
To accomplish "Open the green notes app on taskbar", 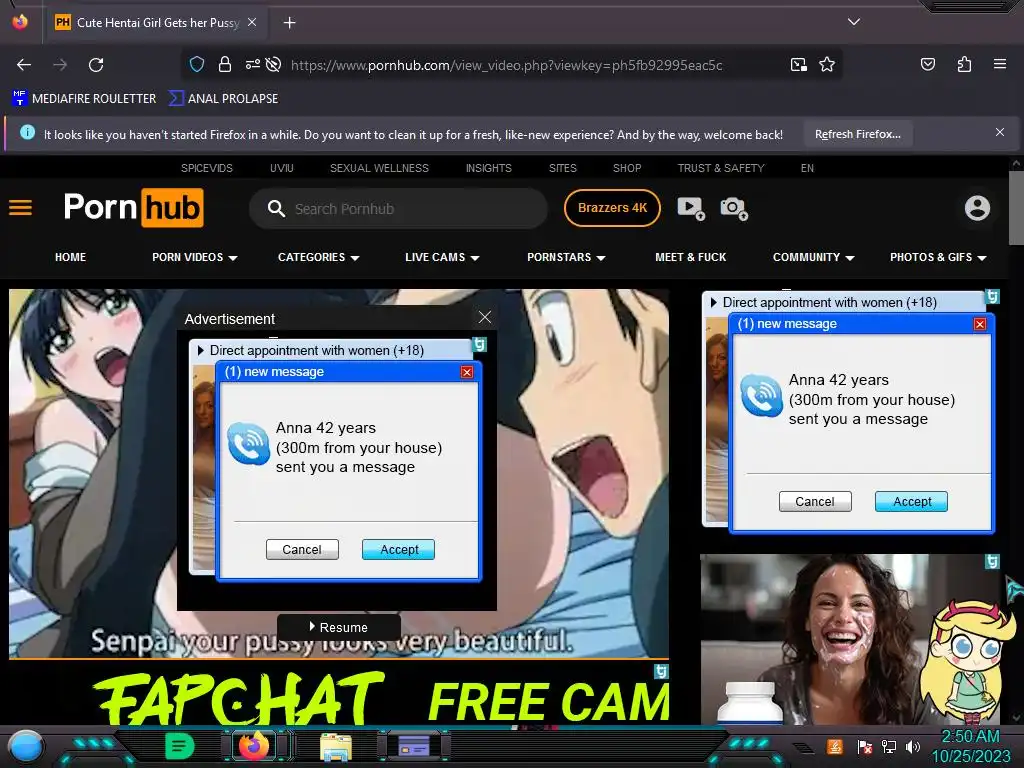I will 180,746.
